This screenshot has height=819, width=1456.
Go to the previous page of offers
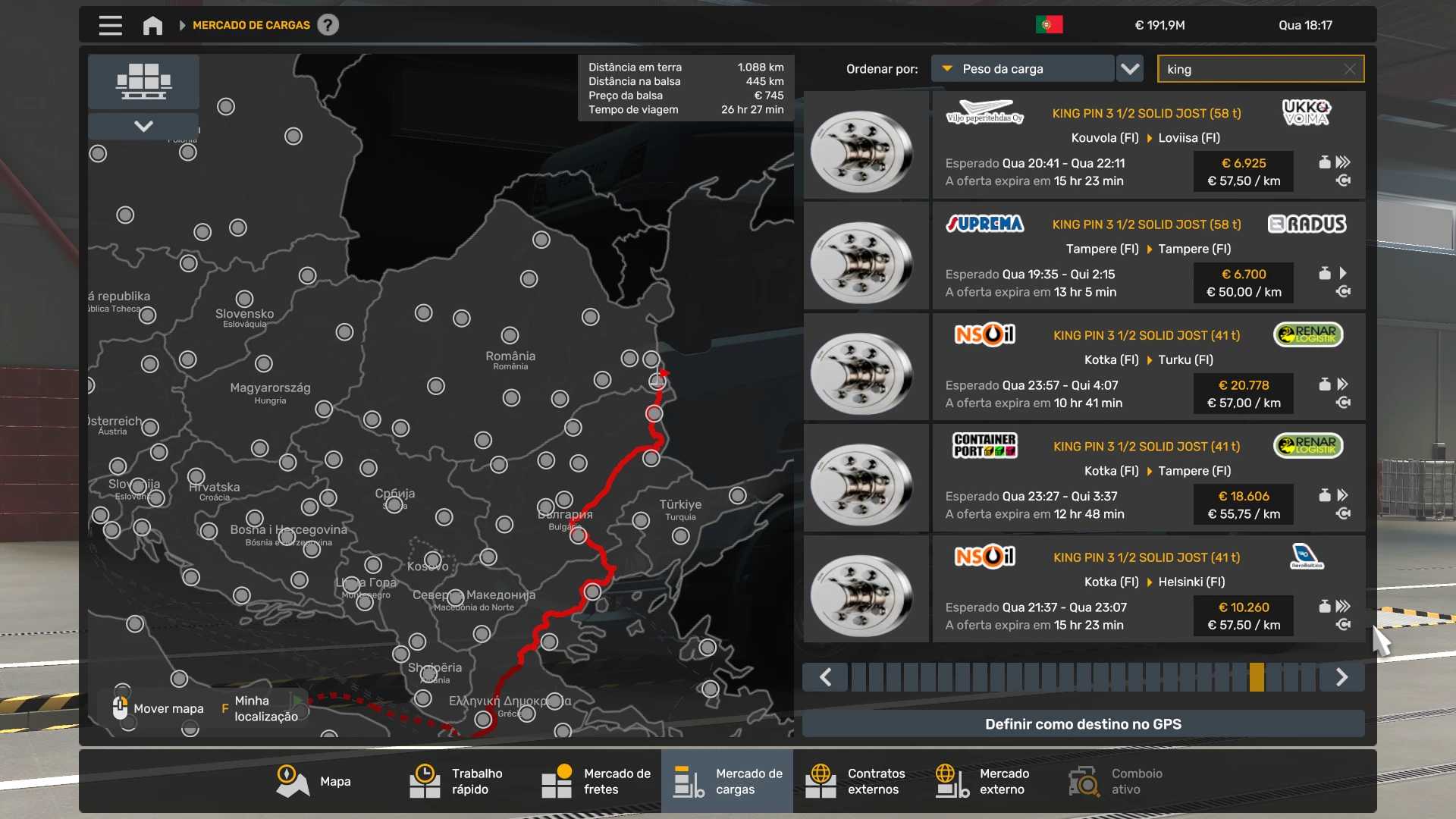pyautogui.click(x=826, y=677)
